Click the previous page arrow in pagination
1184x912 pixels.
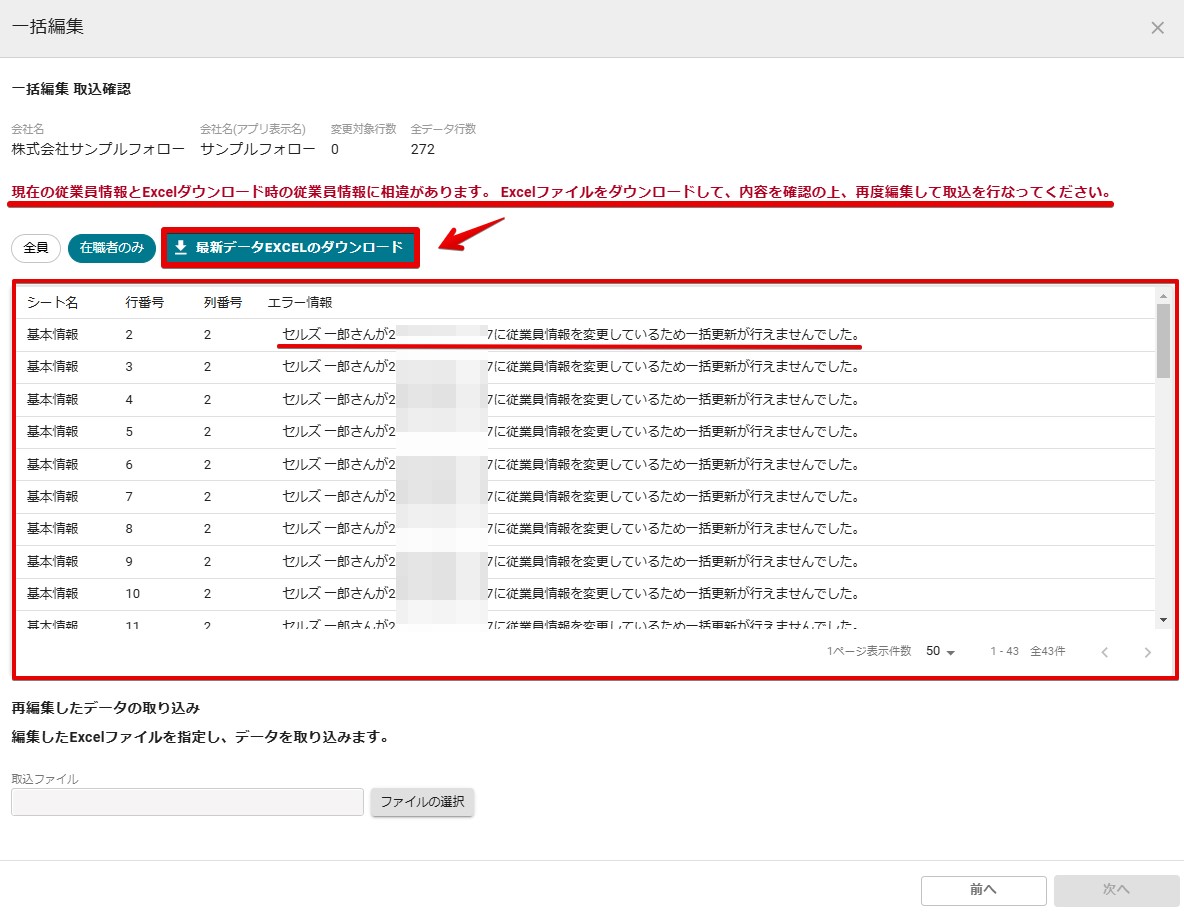(1104, 652)
